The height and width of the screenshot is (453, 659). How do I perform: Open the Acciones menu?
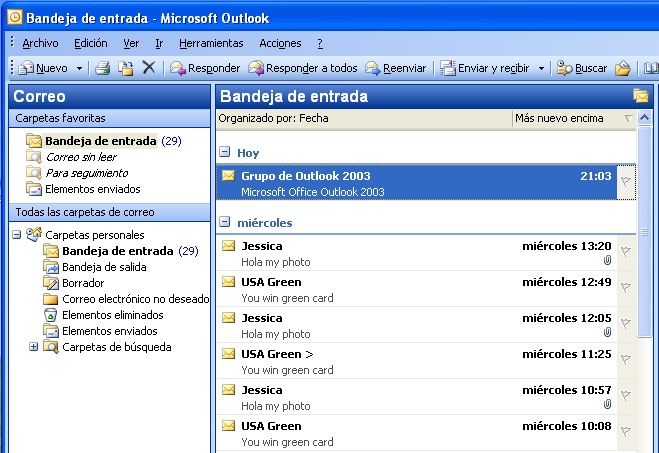point(280,43)
